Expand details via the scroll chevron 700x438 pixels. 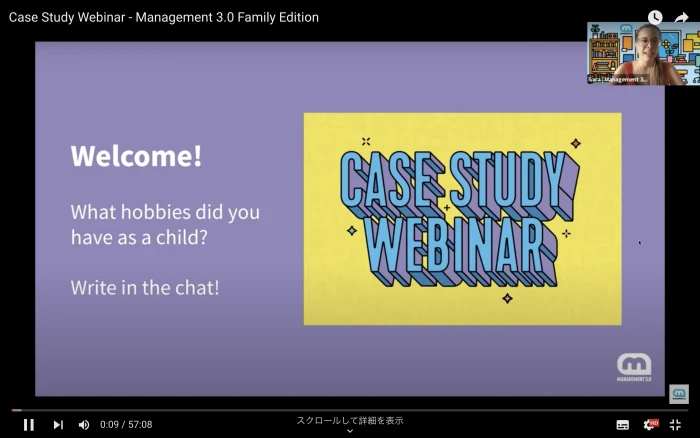click(x=350, y=432)
